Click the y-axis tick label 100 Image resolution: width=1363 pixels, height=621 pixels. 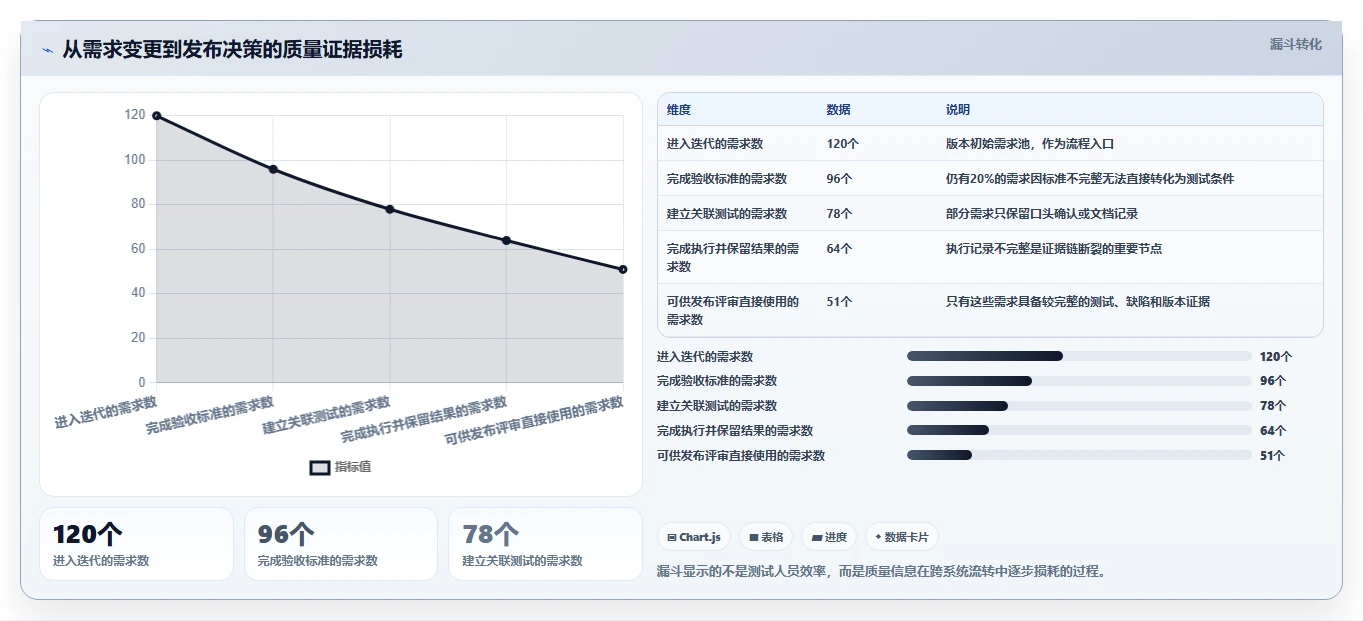(x=135, y=160)
